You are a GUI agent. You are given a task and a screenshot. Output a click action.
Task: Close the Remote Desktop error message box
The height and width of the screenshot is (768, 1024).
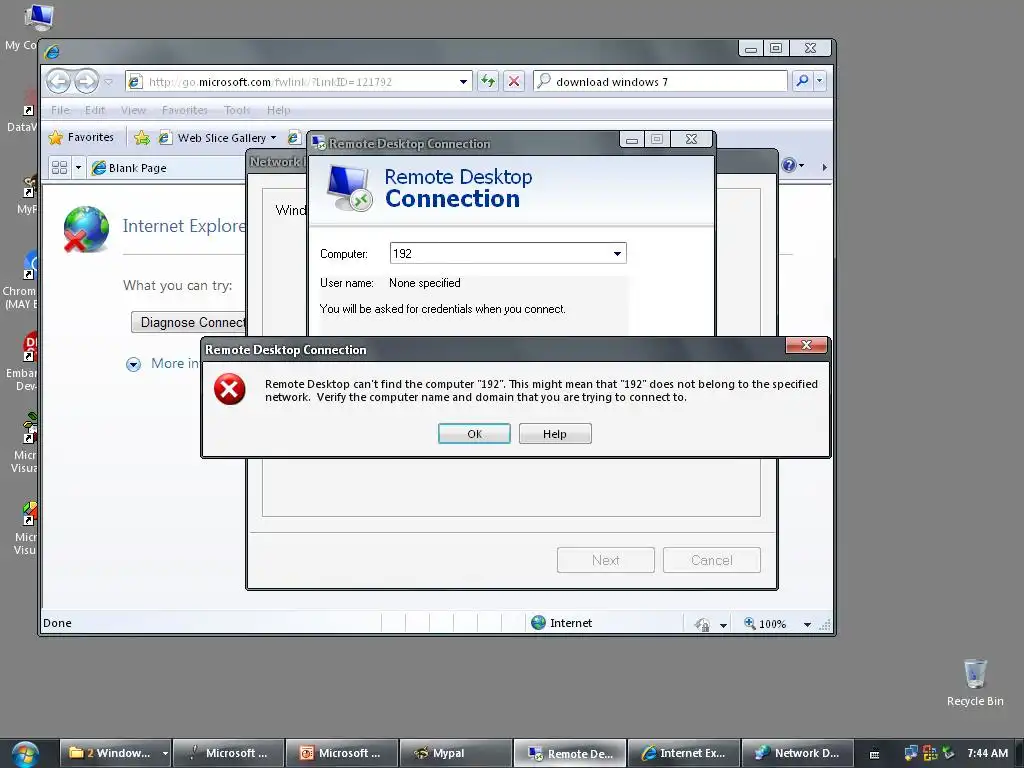[x=807, y=345]
